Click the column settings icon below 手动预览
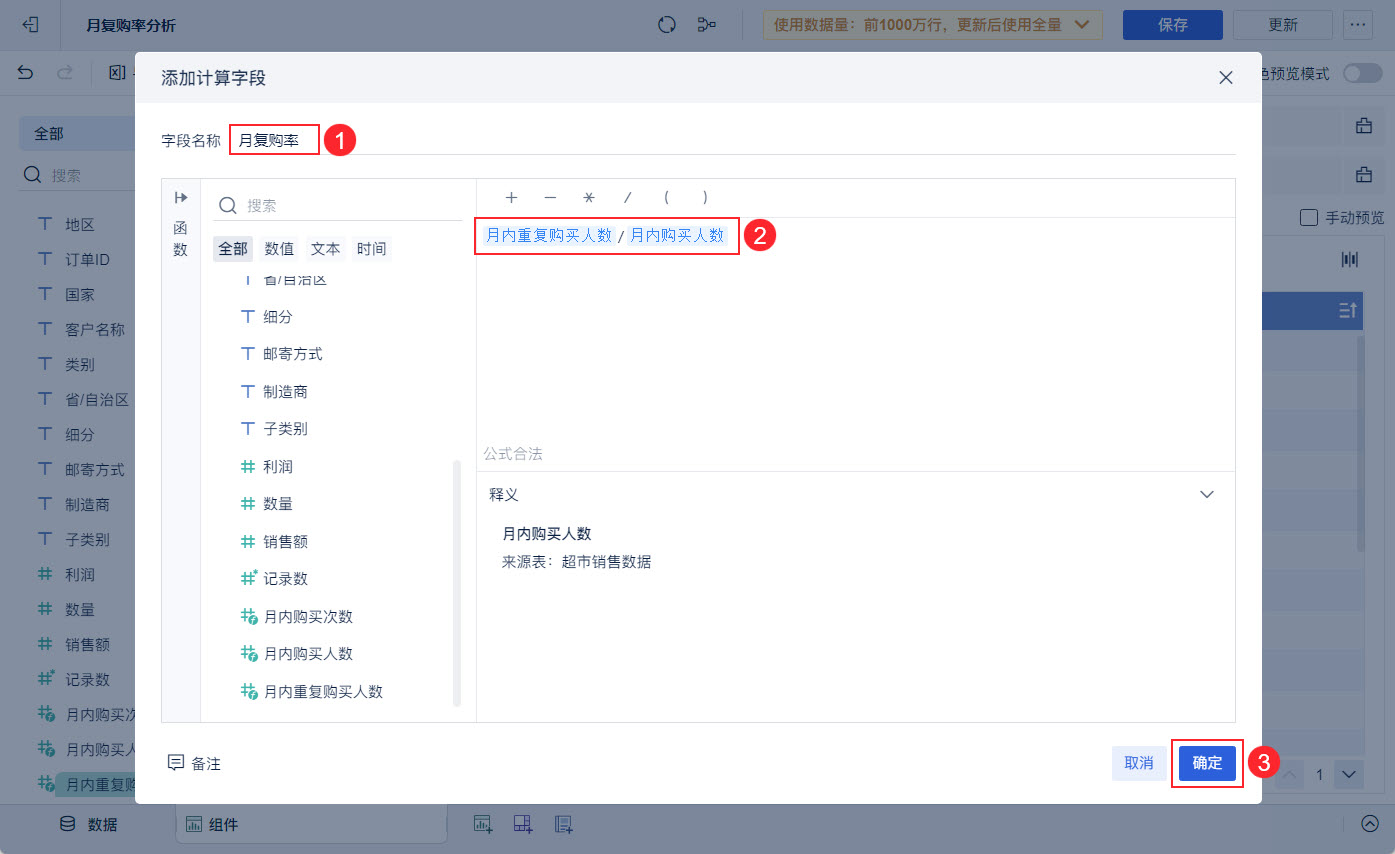Viewport: 1395px width, 854px height. 1350,260
